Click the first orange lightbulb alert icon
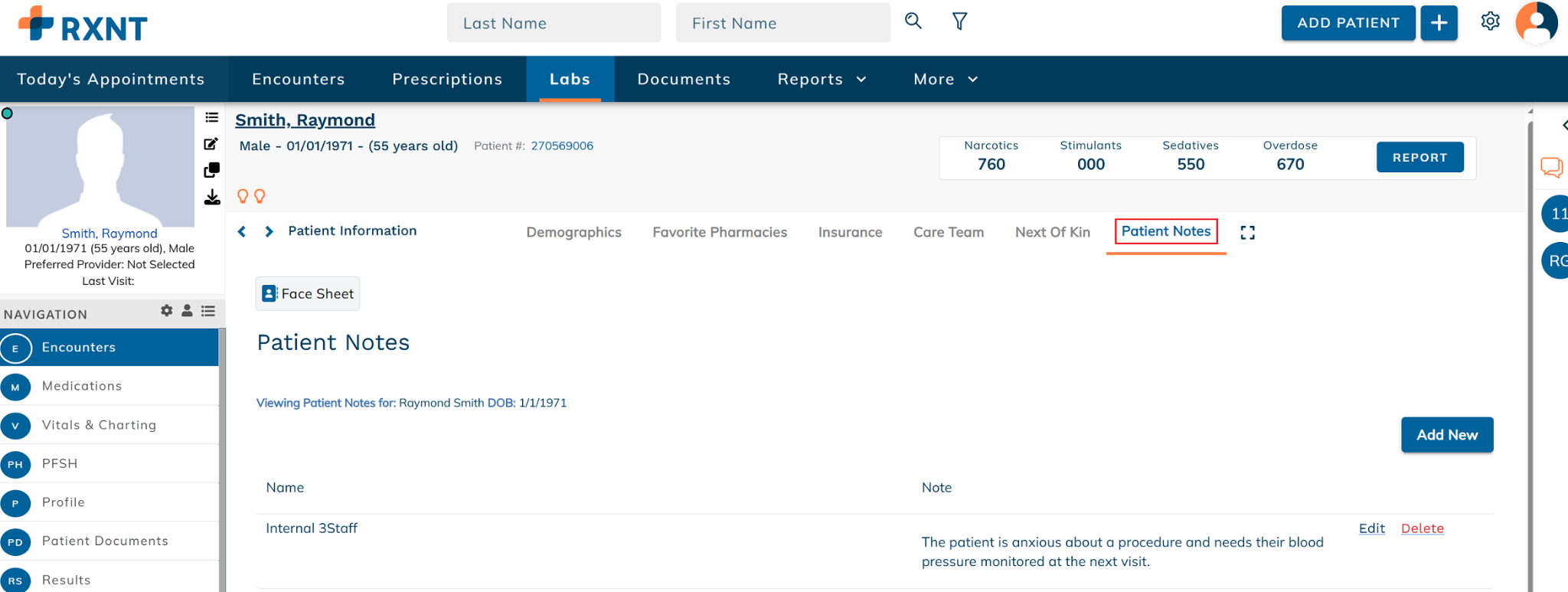1568x592 pixels. click(x=243, y=196)
